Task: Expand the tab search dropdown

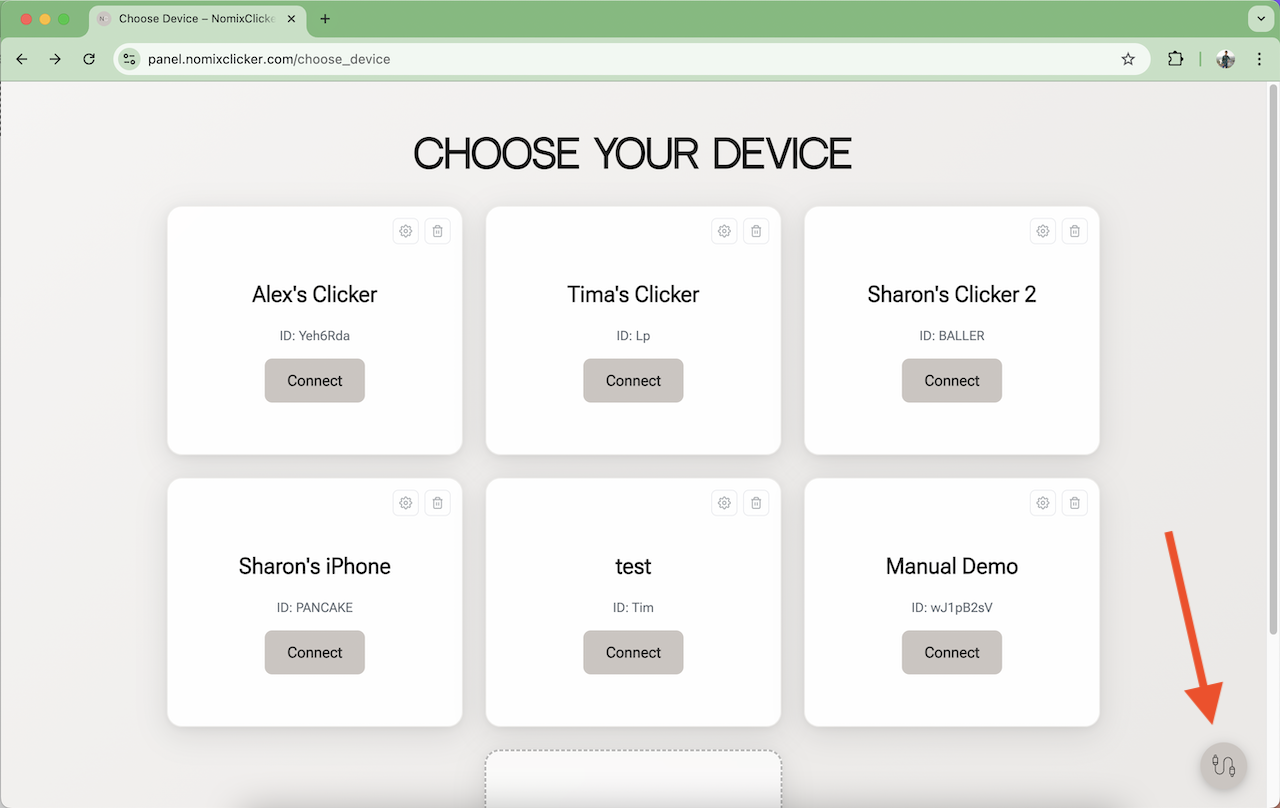Action: [1259, 19]
